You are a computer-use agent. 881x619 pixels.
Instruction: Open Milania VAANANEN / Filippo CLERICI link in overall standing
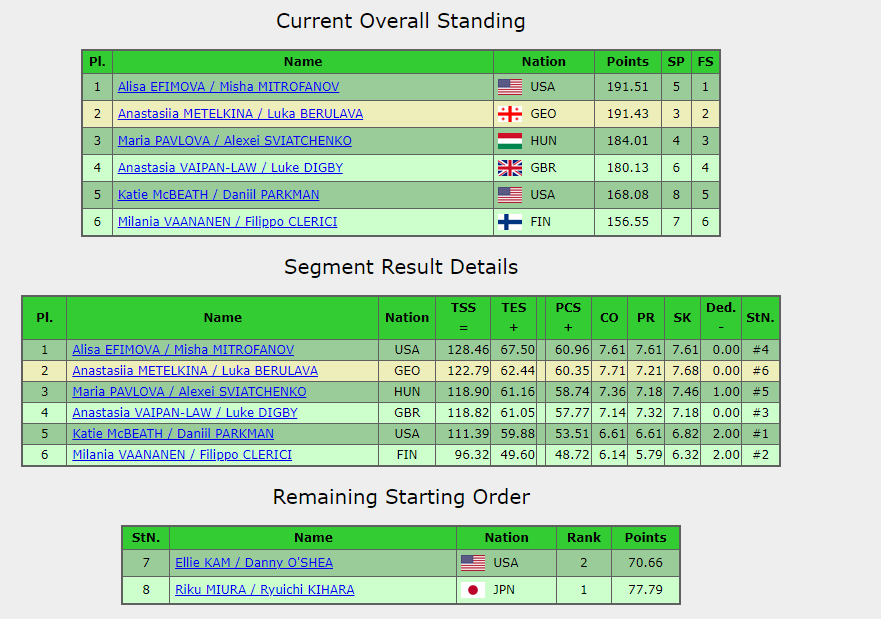[x=227, y=222]
